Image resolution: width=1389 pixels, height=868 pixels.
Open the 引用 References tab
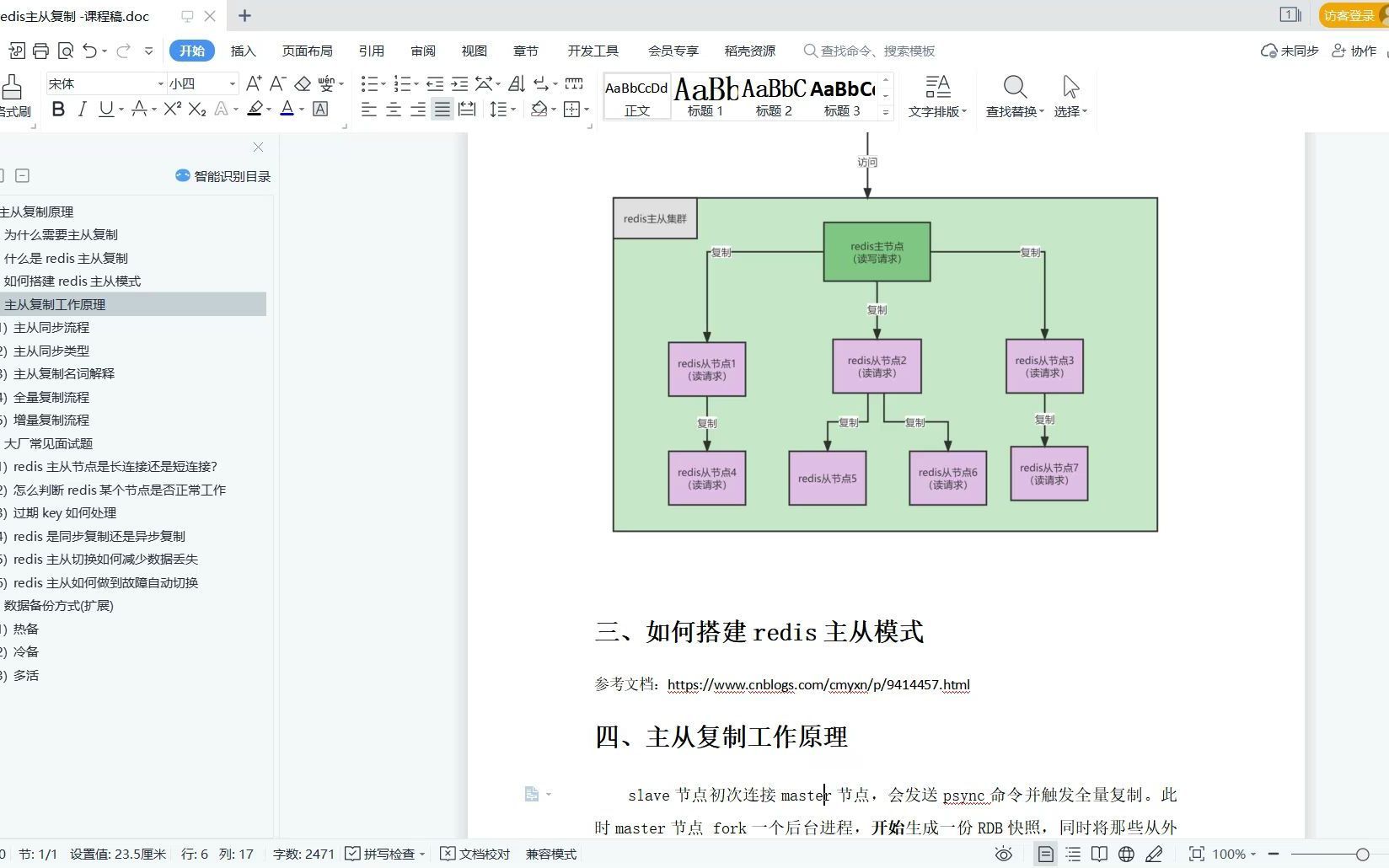tap(371, 51)
